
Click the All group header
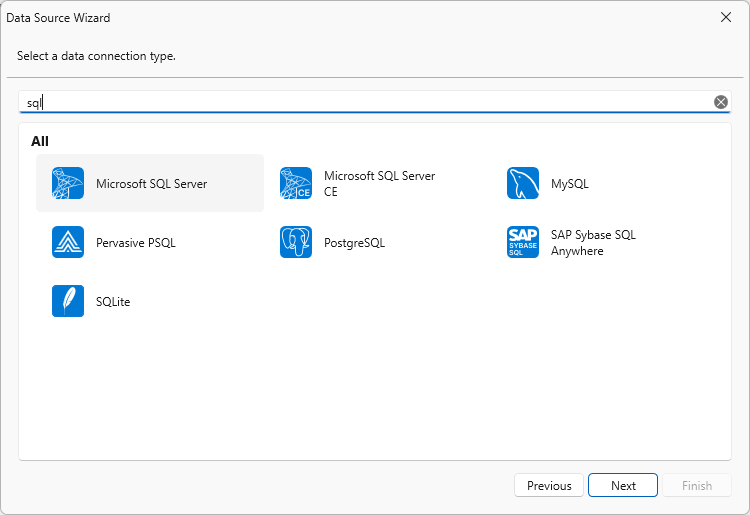click(40, 141)
